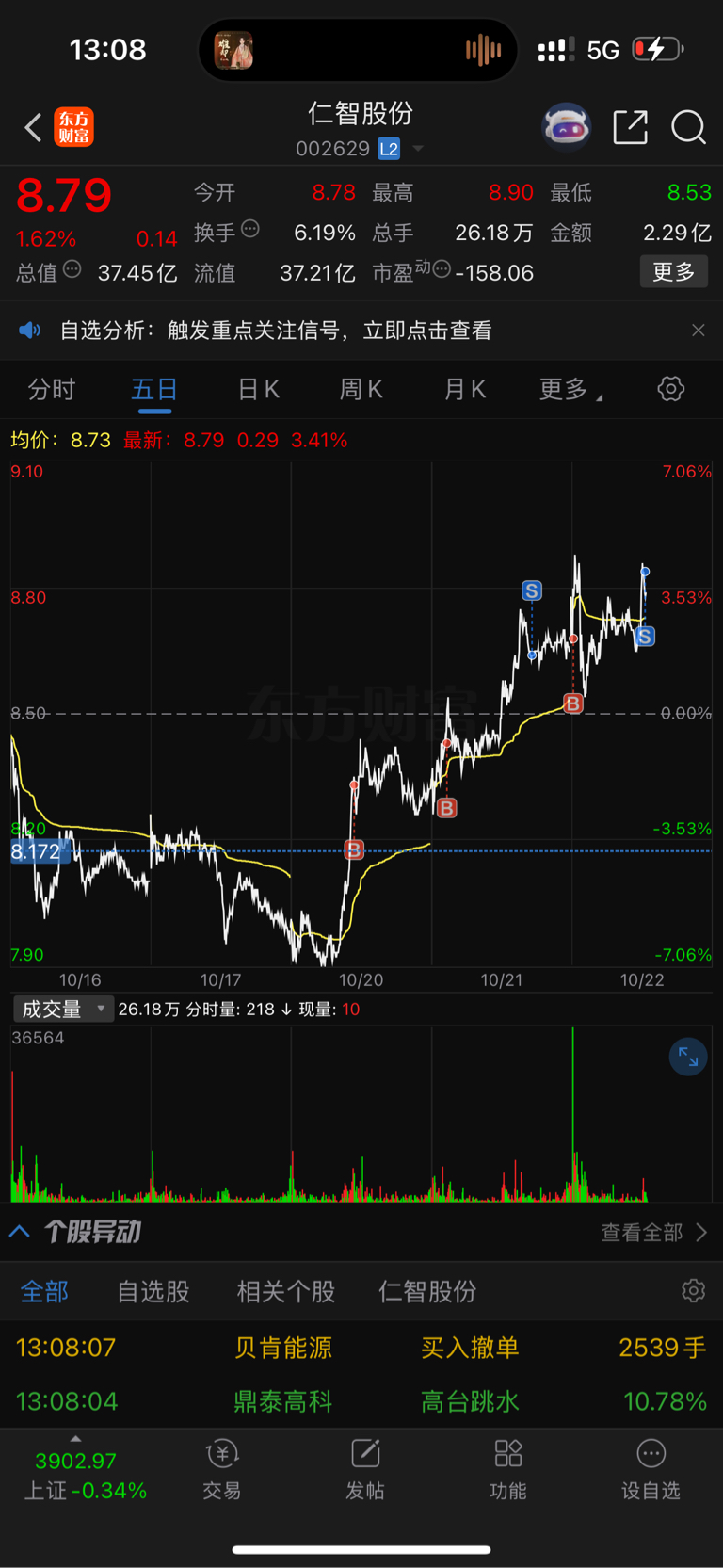This screenshot has width=723, height=1568.
Task: Open 个股异动 settings gear icon
Action: point(694,1291)
